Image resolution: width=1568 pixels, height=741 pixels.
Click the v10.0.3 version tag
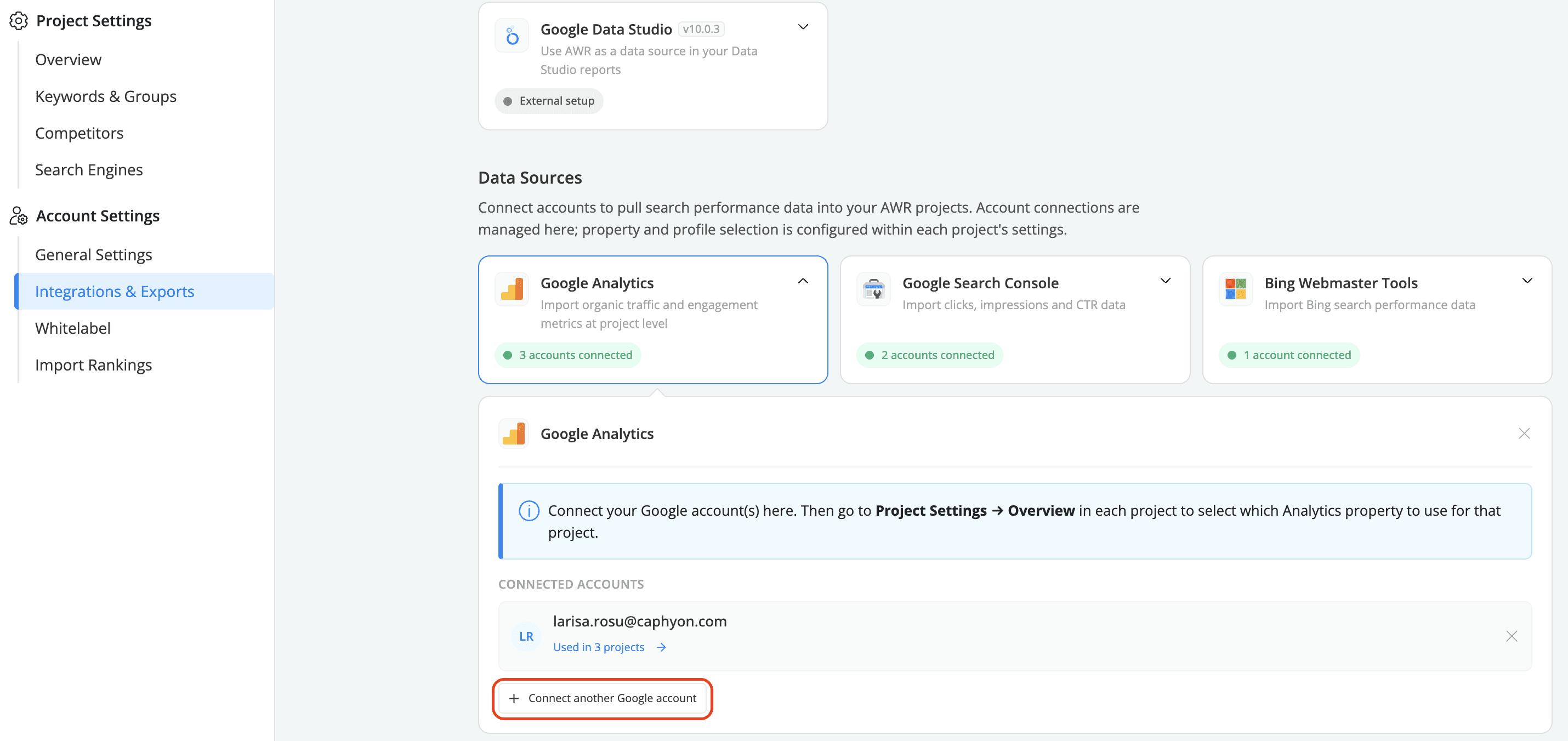pos(701,29)
